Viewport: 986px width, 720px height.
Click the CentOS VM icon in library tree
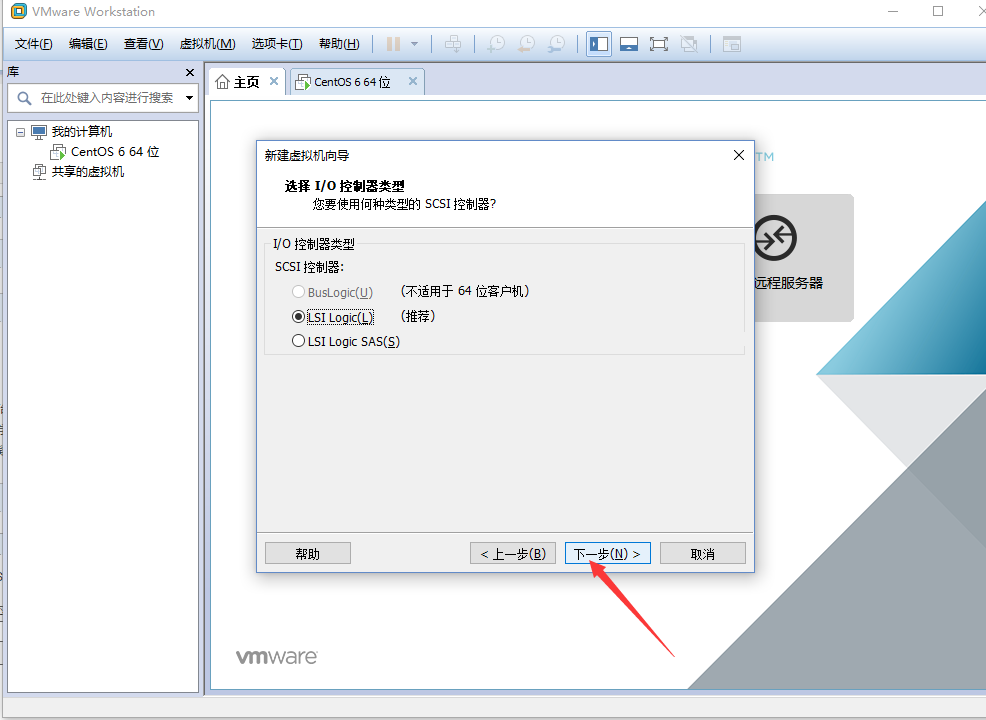(58, 152)
